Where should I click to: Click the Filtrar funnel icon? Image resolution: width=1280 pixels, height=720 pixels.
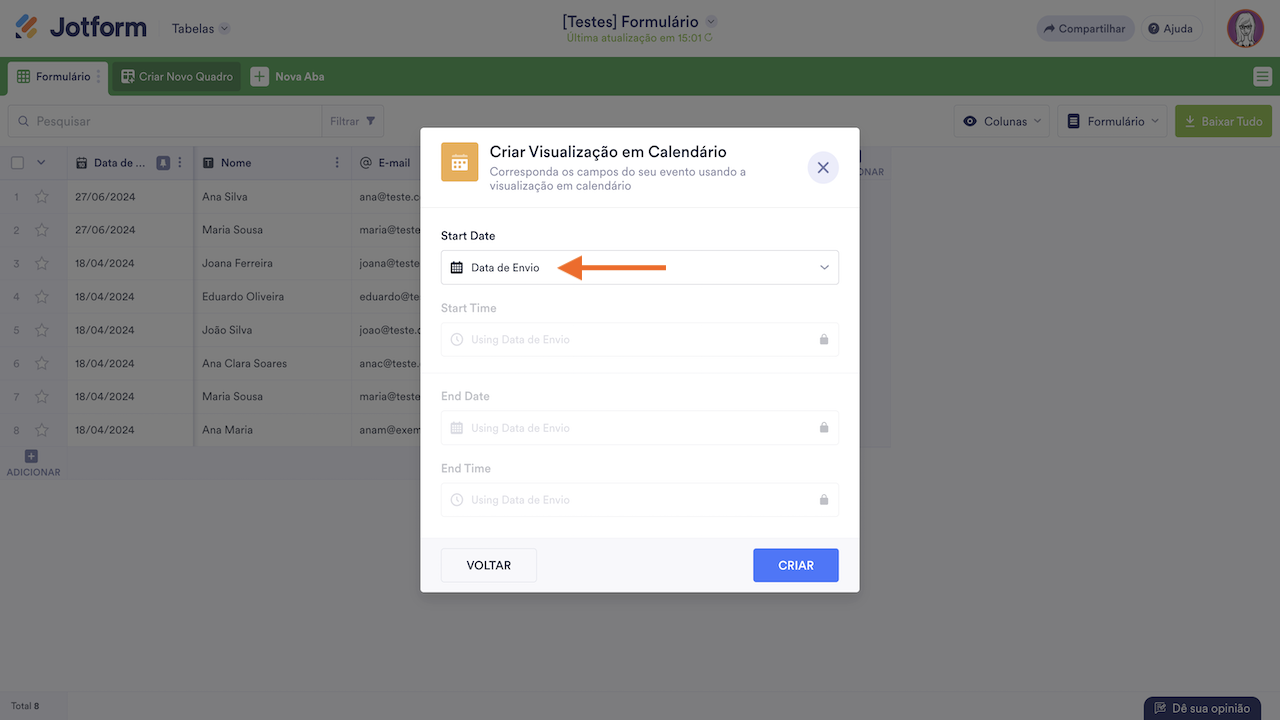[x=371, y=121]
